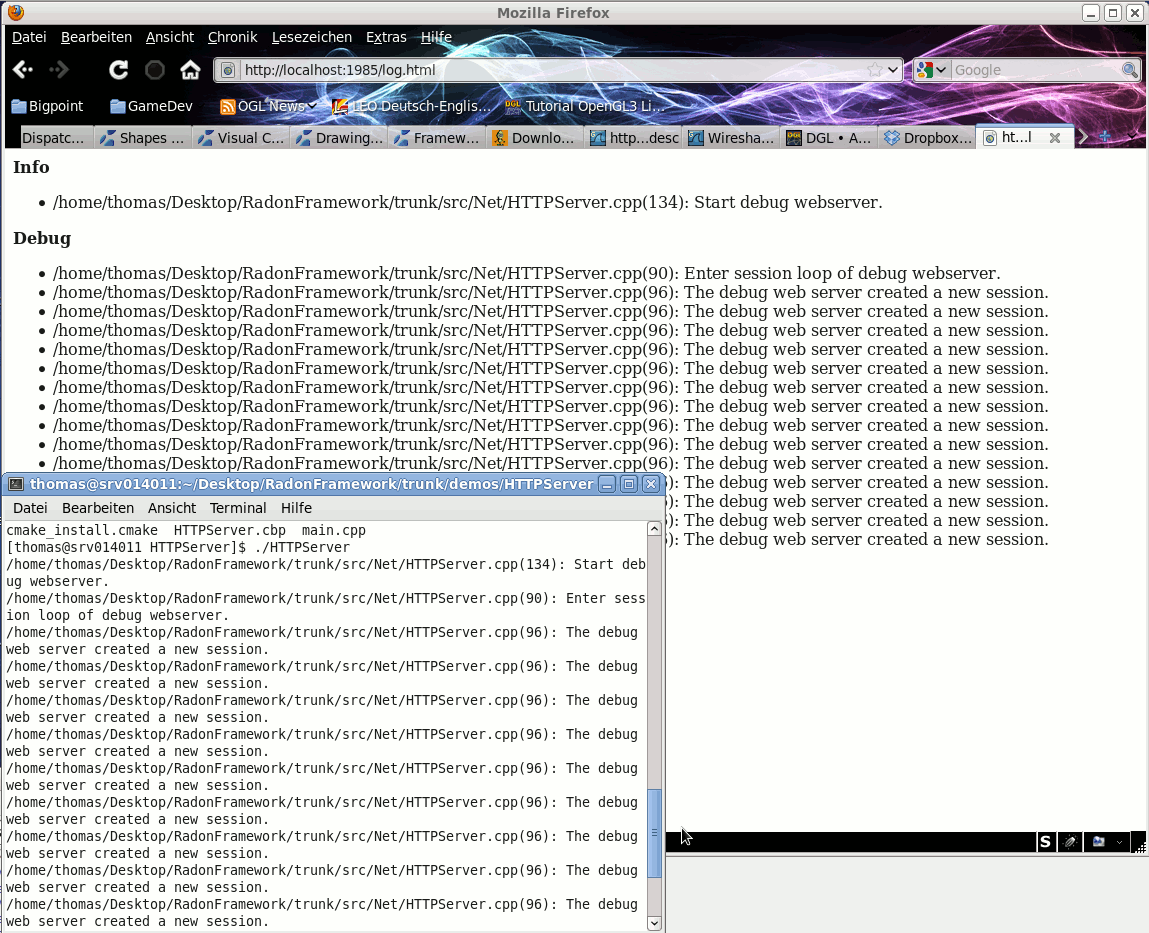The image size is (1149, 933).
Task: Click the URL address bar field
Action: (550, 70)
